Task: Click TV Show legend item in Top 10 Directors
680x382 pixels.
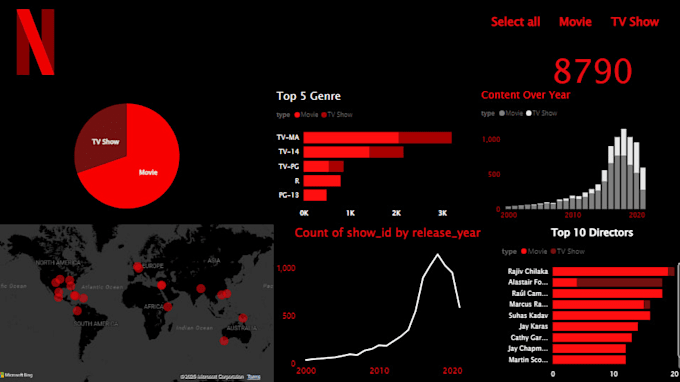Action: (x=568, y=251)
